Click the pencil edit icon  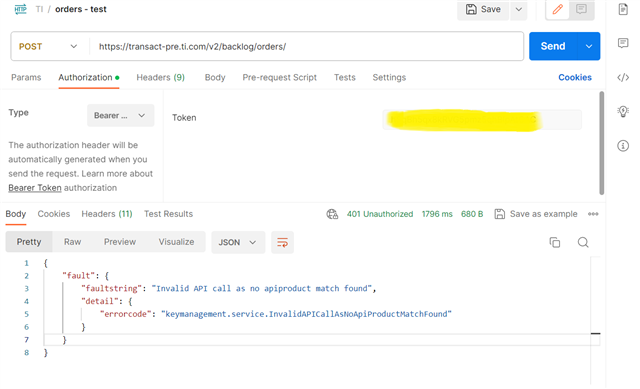click(558, 9)
